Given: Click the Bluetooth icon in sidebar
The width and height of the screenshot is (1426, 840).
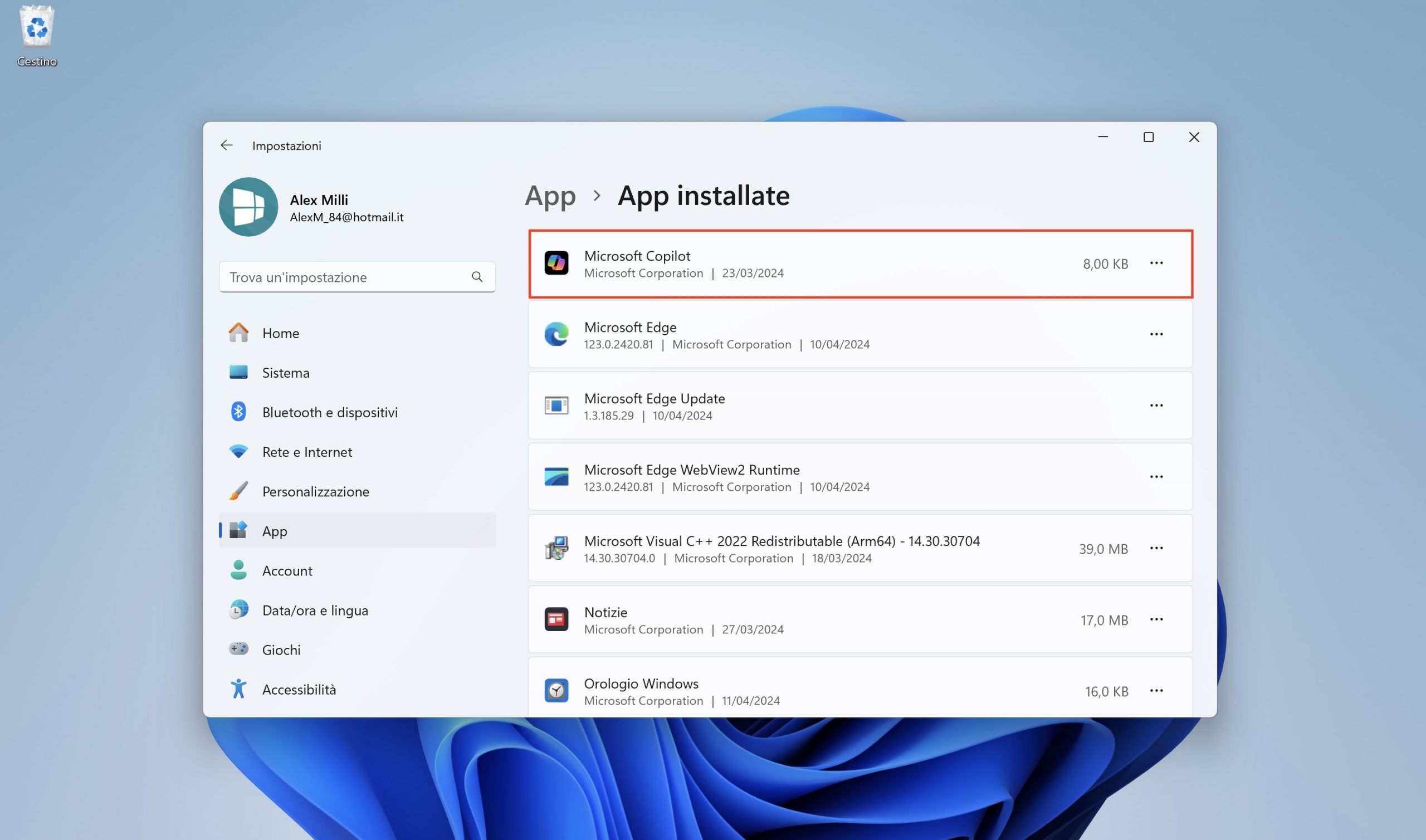Looking at the screenshot, I should (x=238, y=412).
